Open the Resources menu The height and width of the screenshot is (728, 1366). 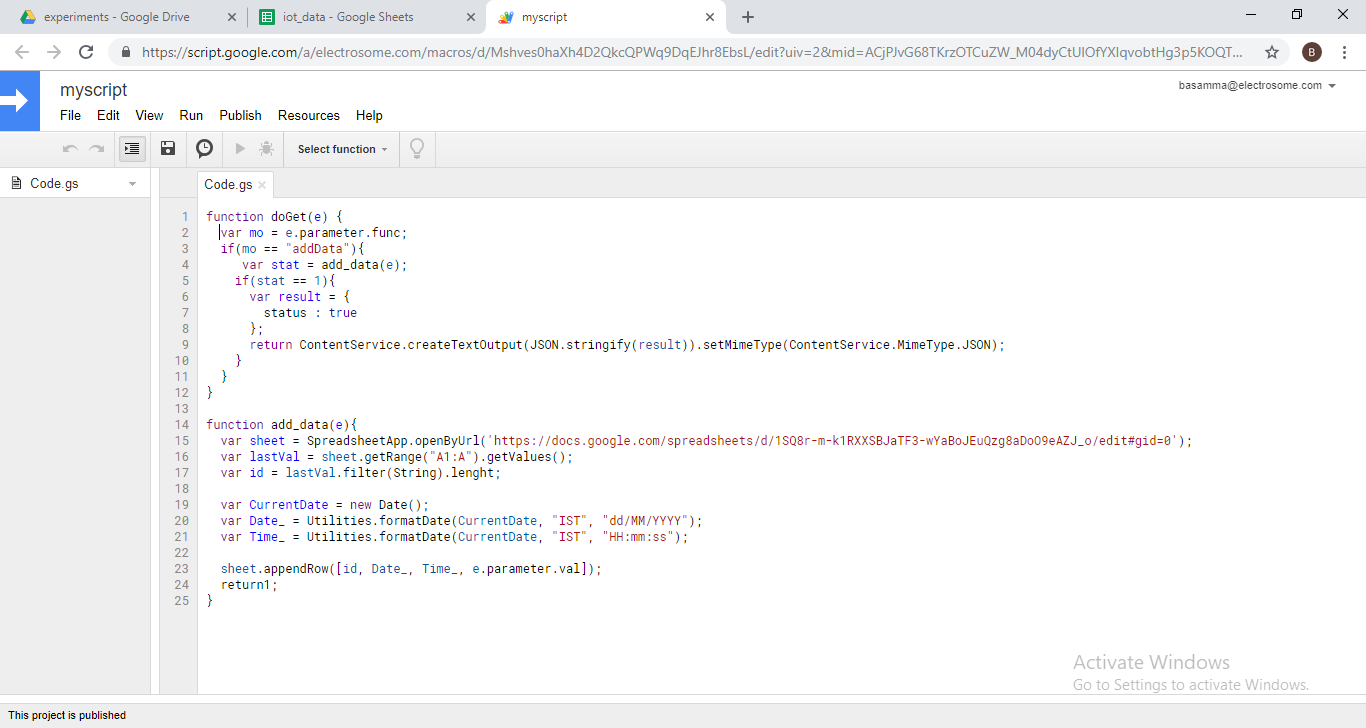pyautogui.click(x=308, y=115)
